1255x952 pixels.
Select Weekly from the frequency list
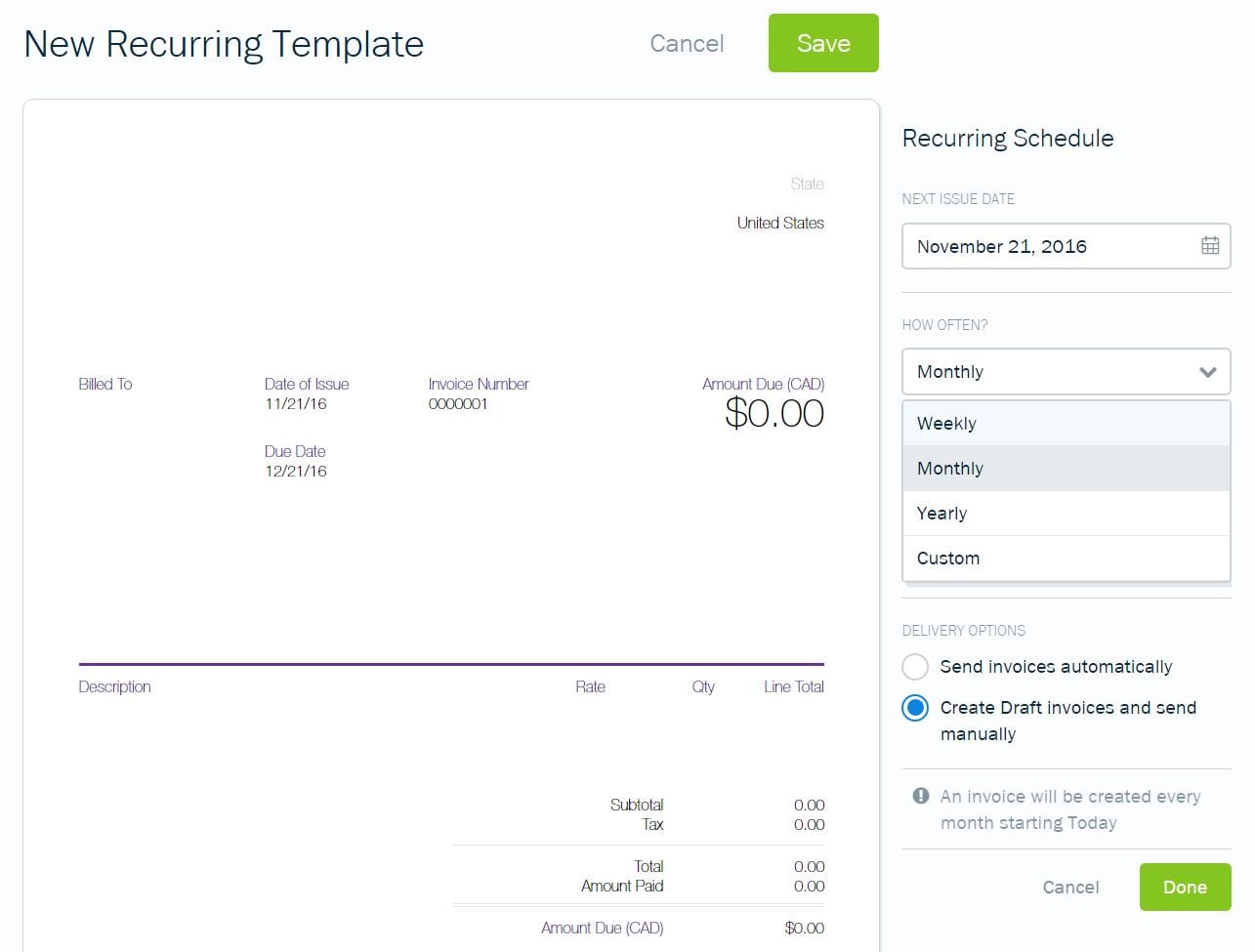946,423
